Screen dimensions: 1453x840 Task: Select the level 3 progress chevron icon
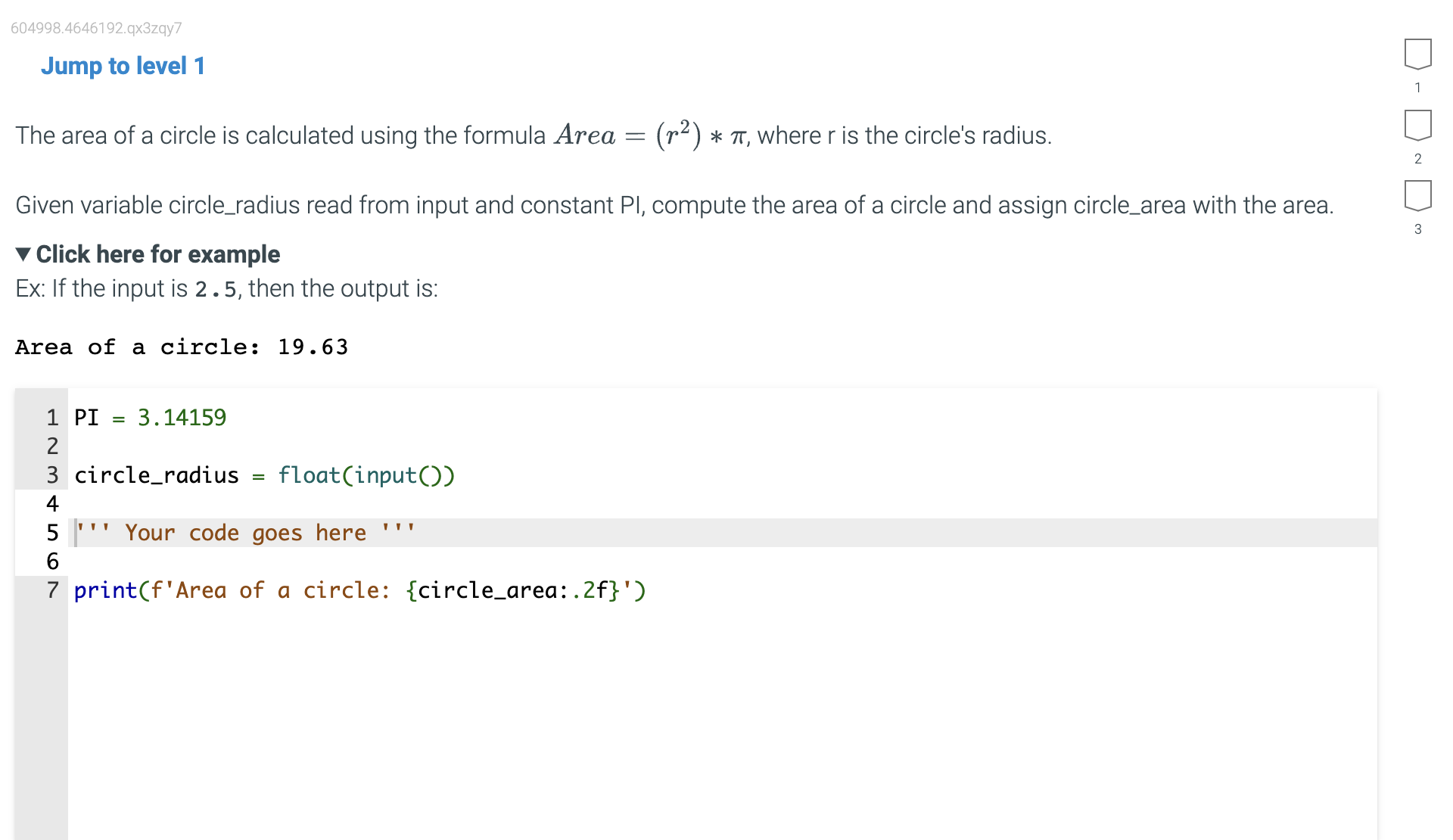(x=1418, y=195)
